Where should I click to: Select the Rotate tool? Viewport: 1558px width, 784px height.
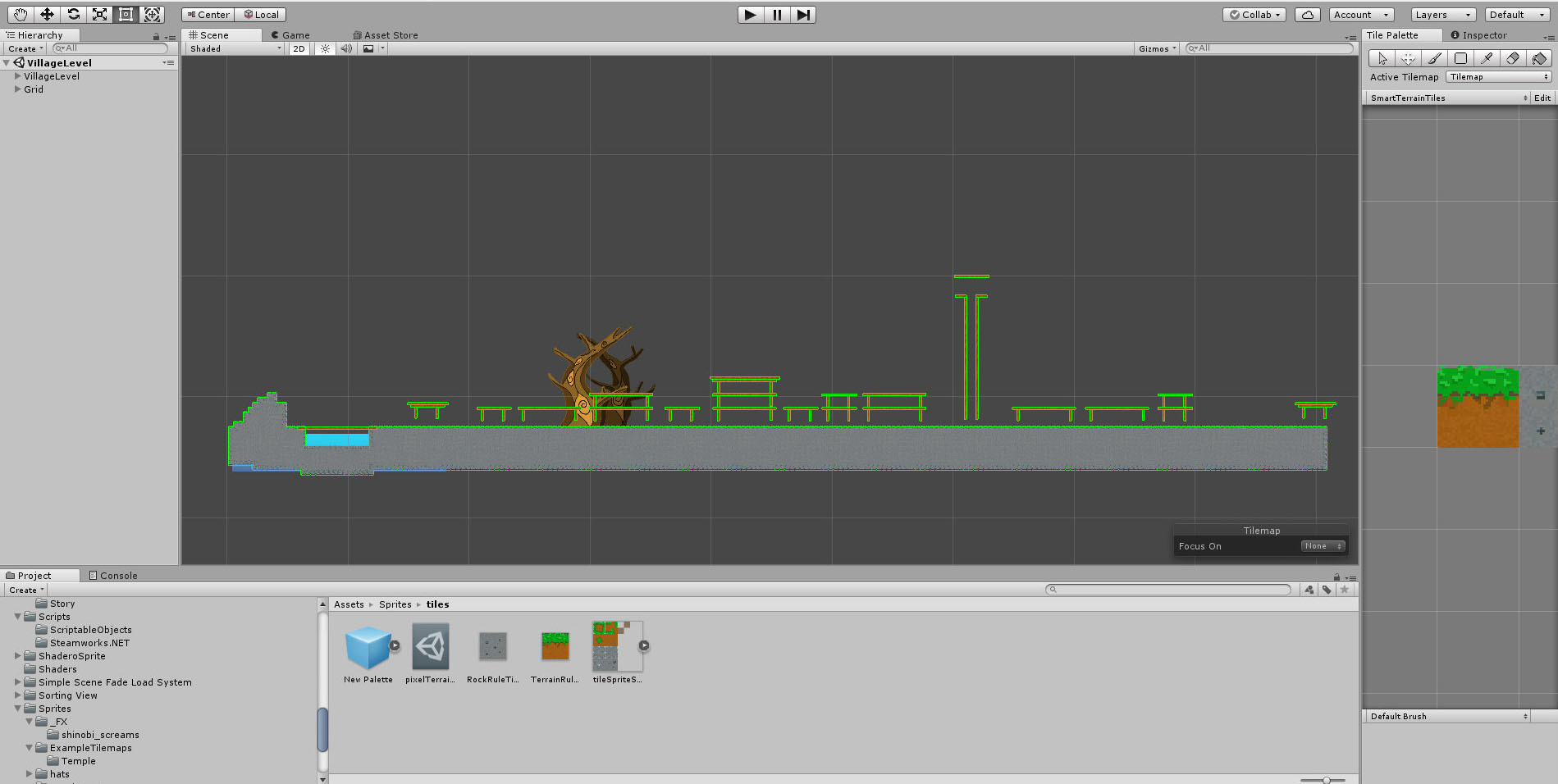pyautogui.click(x=73, y=14)
